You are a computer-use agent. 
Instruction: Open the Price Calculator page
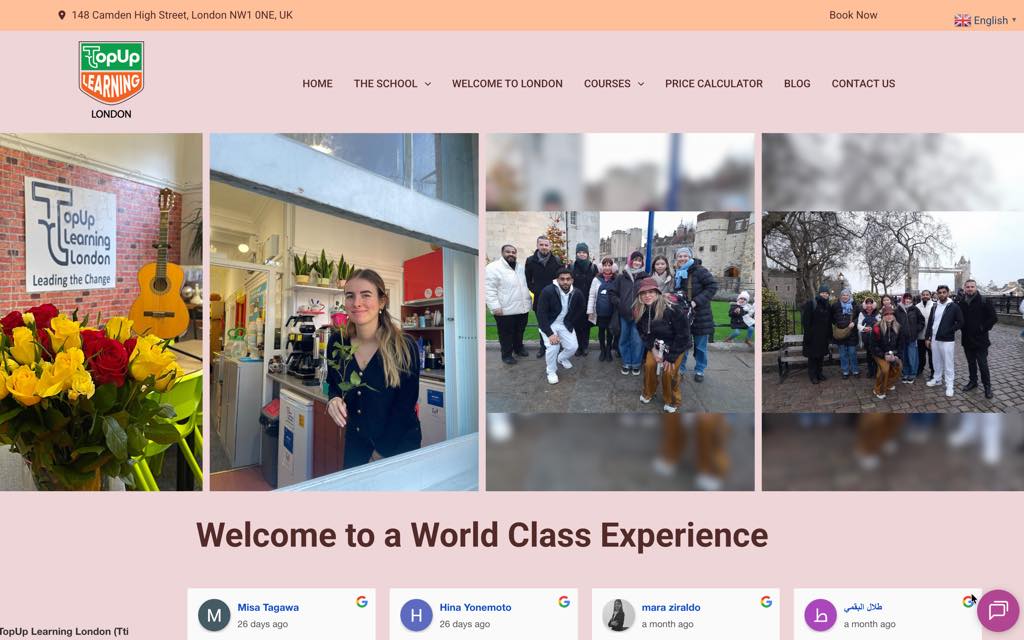click(x=713, y=84)
